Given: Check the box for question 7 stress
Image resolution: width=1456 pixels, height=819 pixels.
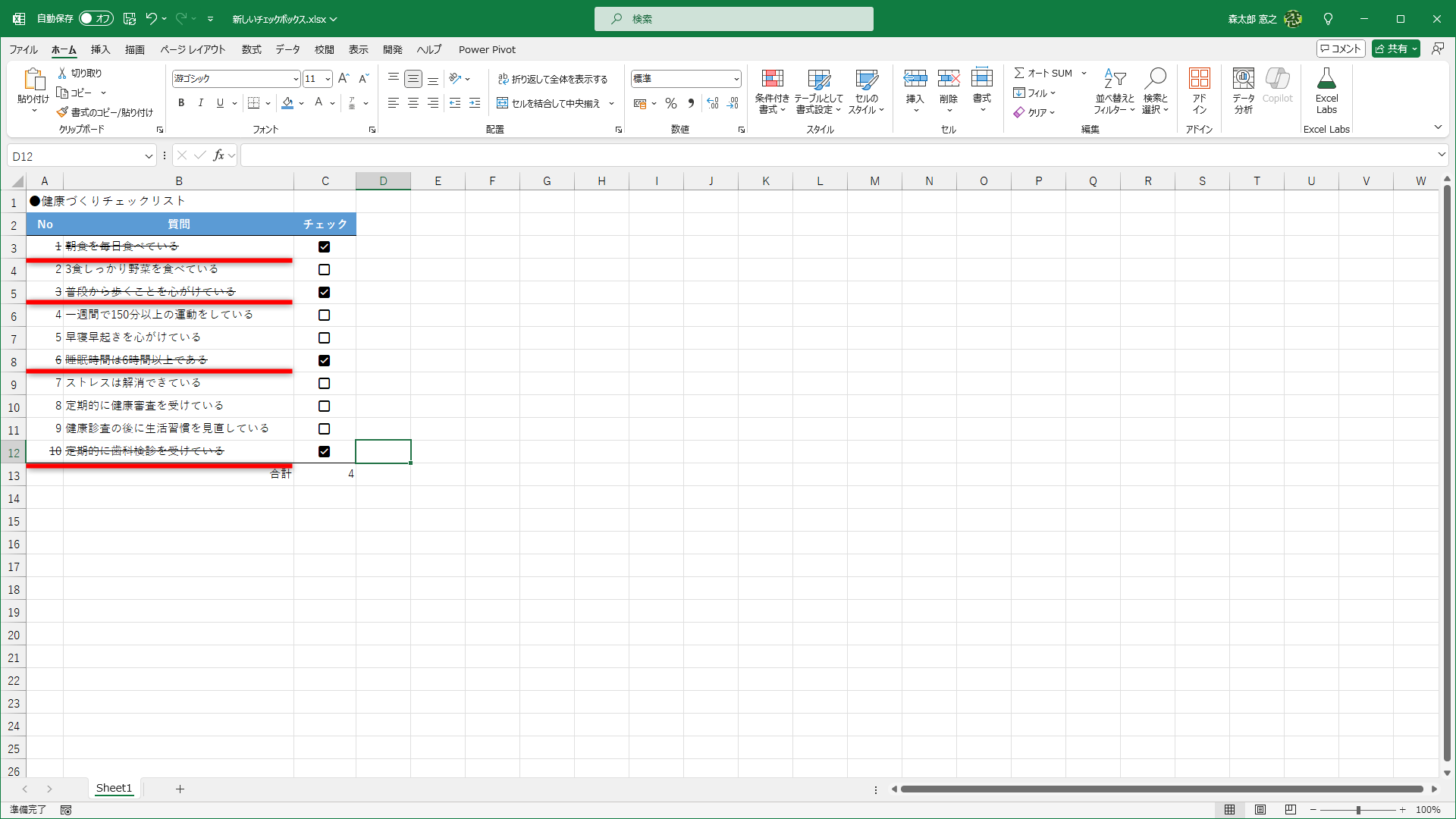Looking at the screenshot, I should 324,384.
